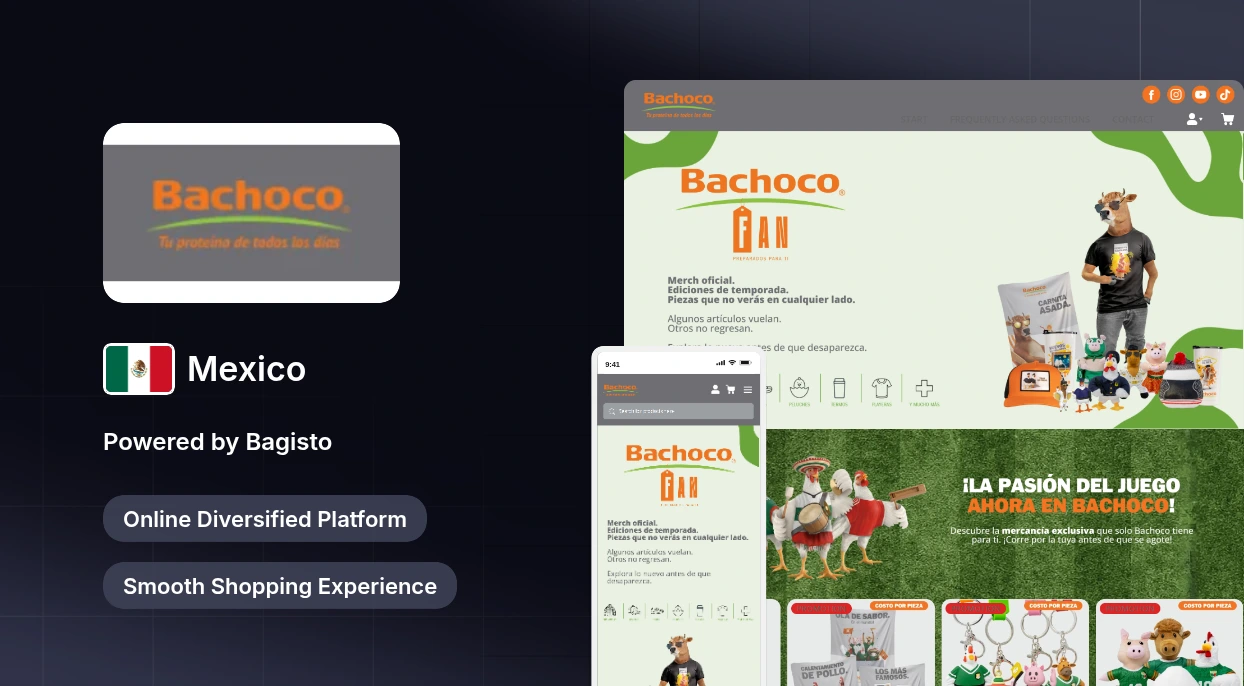Viewport: 1244px width, 686px height.
Task: Open the cart icon in mobile header
Action: point(731,390)
